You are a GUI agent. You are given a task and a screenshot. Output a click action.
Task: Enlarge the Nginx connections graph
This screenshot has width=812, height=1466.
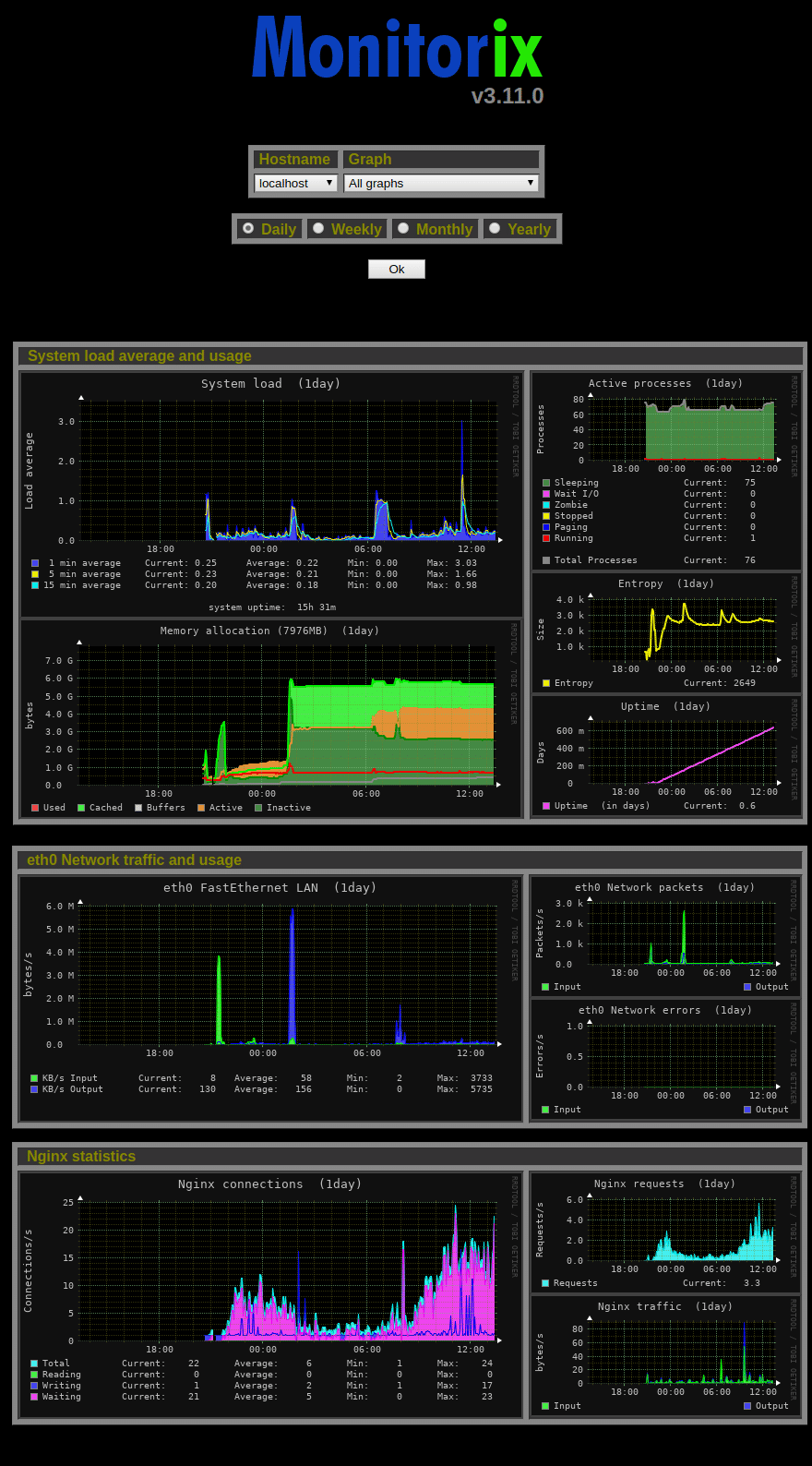click(271, 1295)
